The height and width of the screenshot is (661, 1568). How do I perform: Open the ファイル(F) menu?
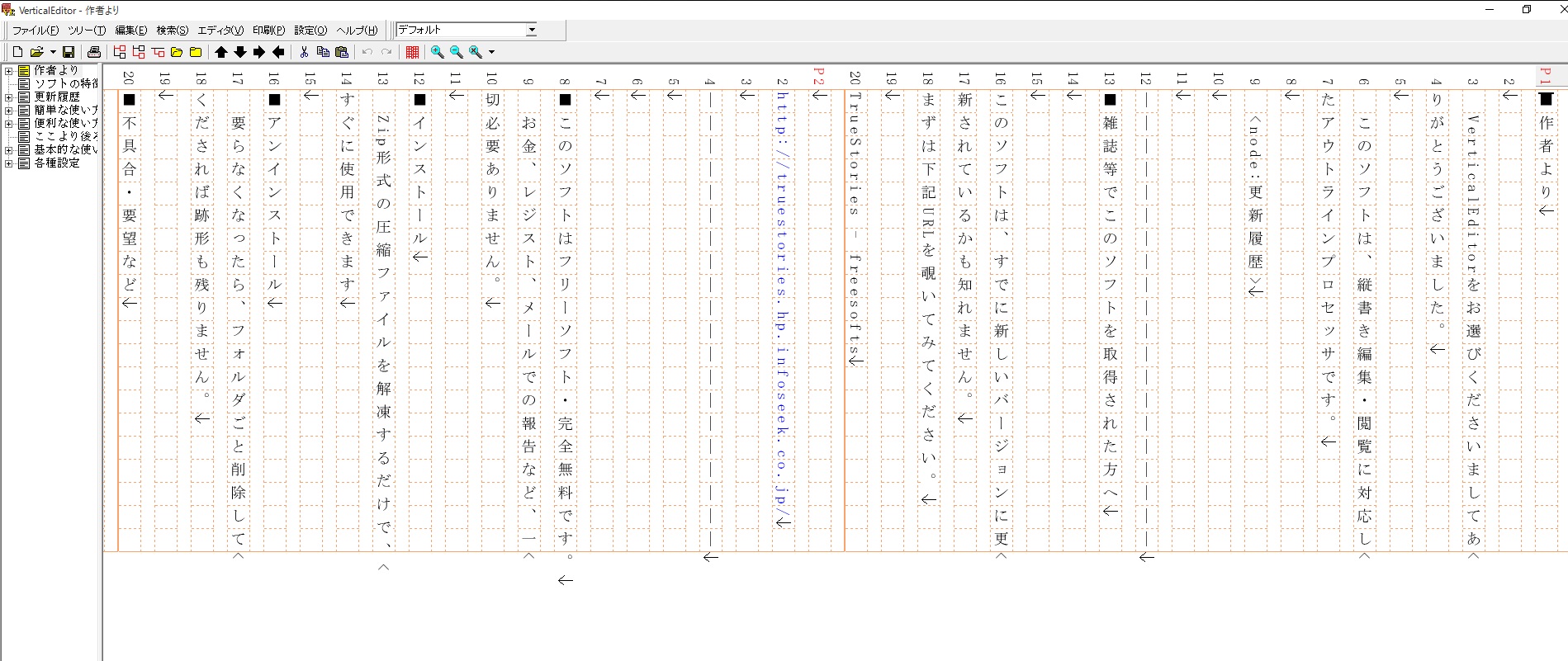point(36,31)
